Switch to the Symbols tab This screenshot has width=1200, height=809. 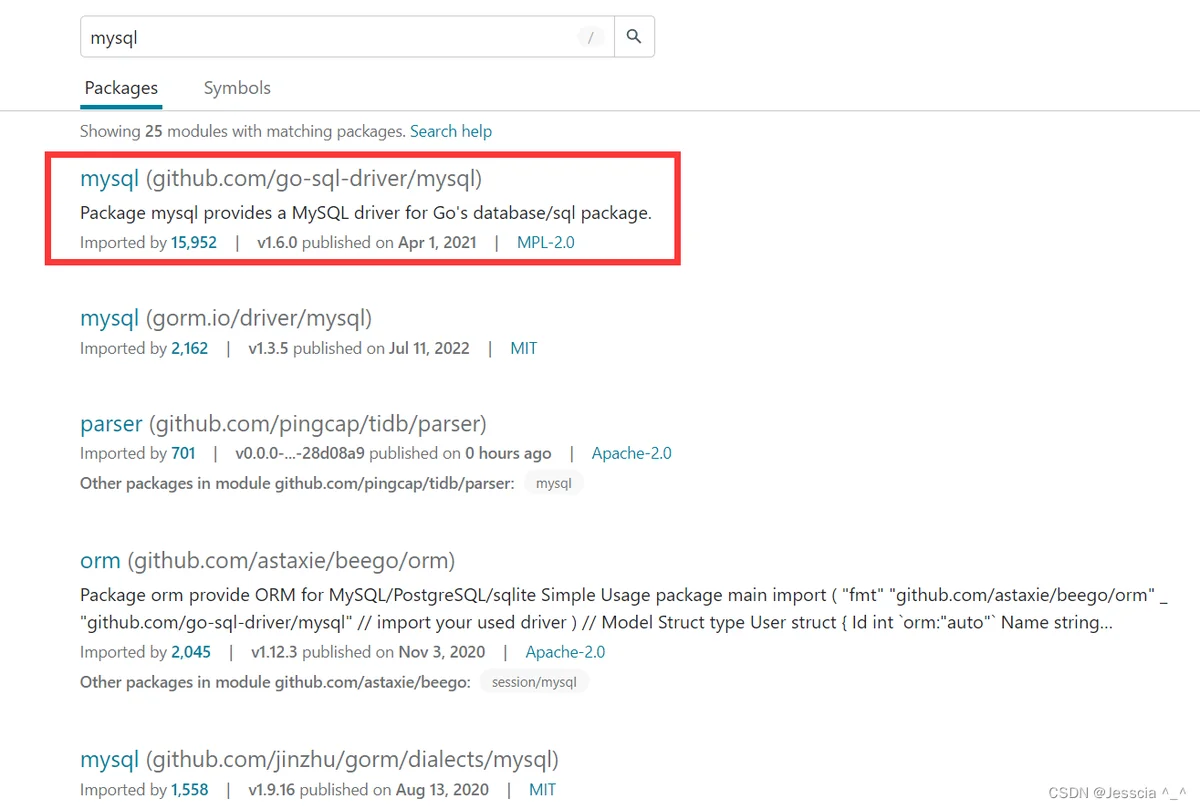coord(237,88)
